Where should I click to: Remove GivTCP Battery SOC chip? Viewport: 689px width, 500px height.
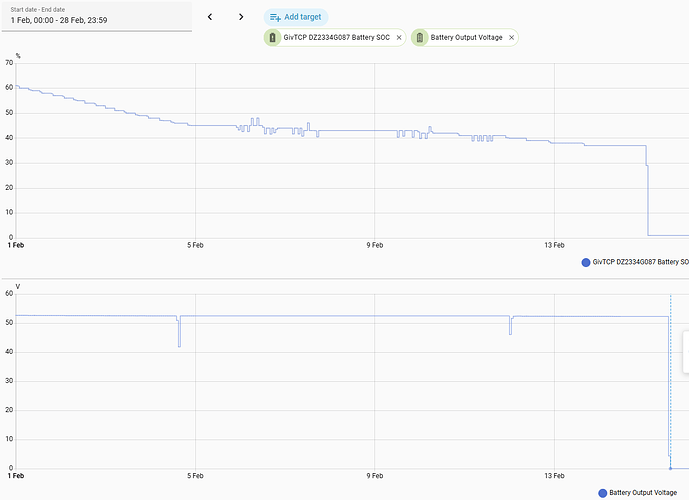[x=399, y=37]
